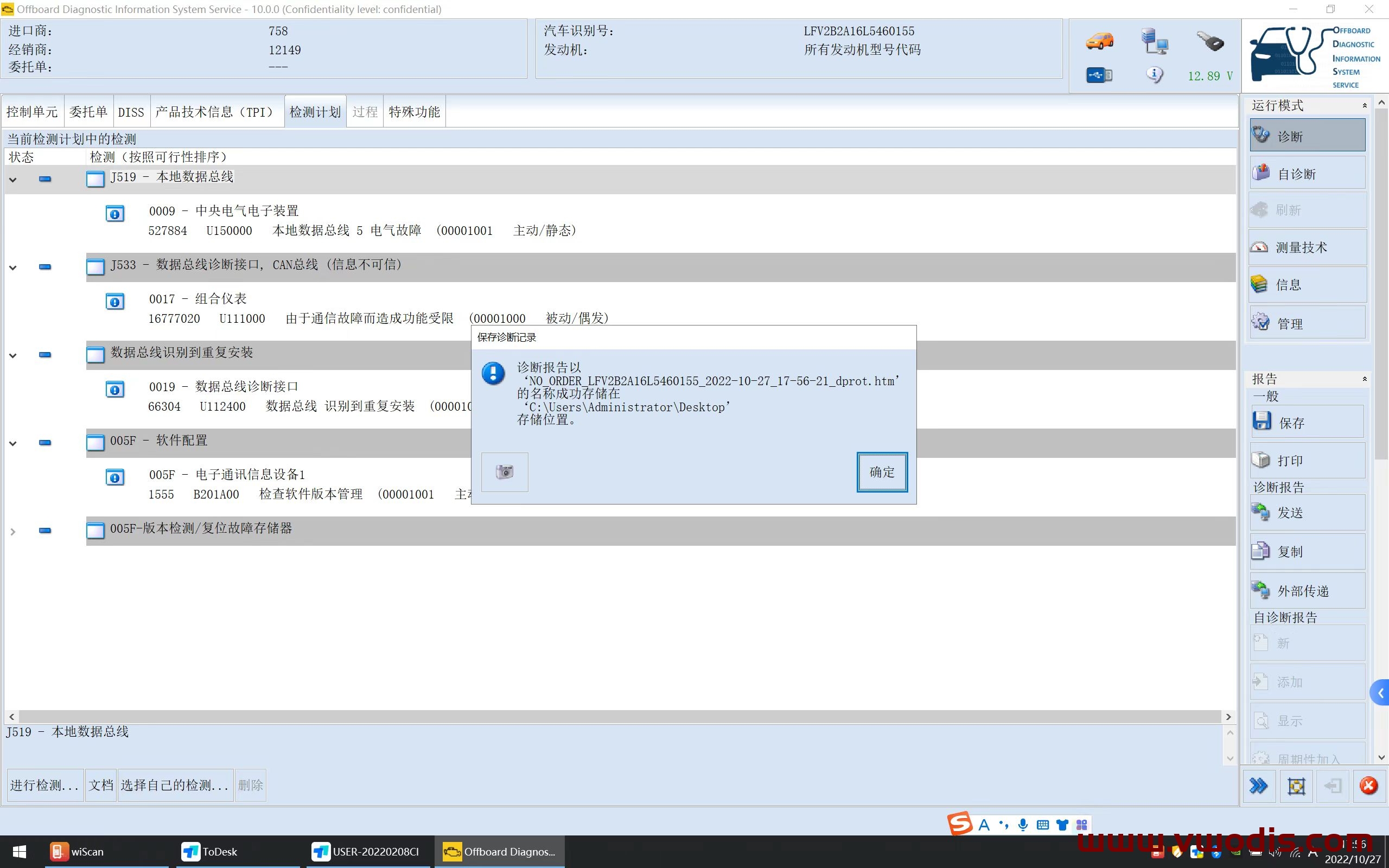Click the camera screenshot icon in the save dialog
The width and height of the screenshot is (1389, 868).
coord(504,472)
